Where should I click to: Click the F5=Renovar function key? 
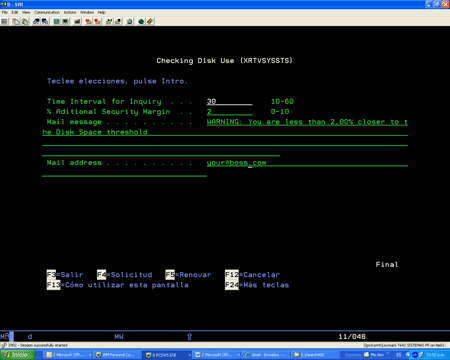(x=188, y=275)
